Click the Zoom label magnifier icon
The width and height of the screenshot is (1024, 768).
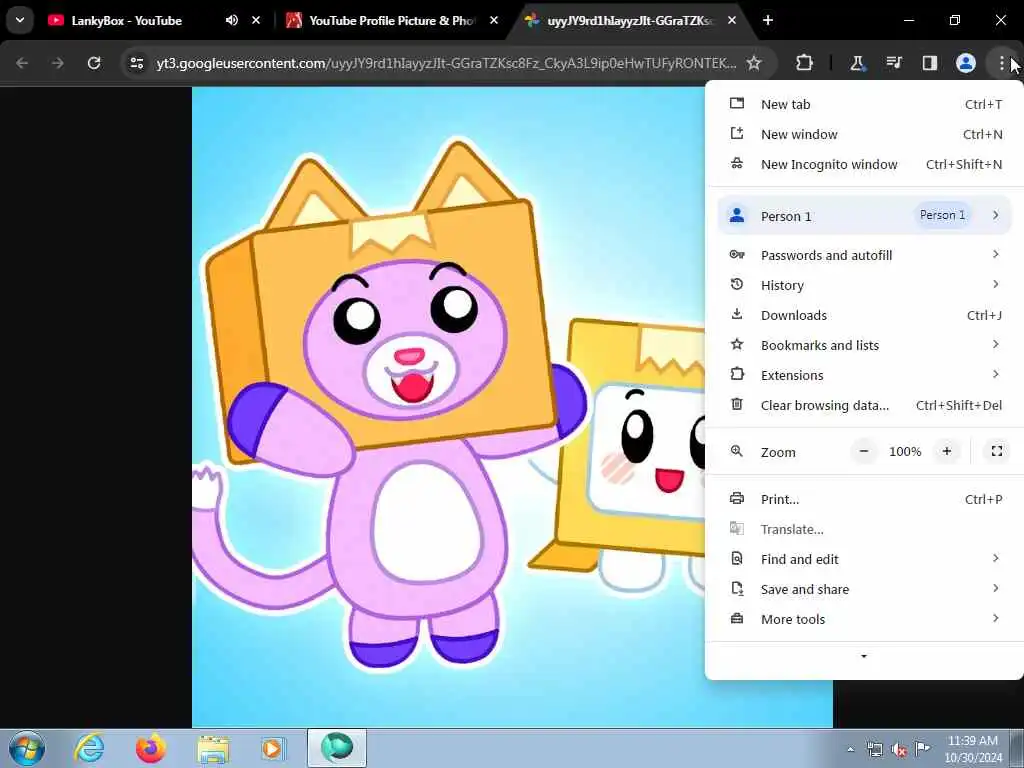click(x=737, y=451)
